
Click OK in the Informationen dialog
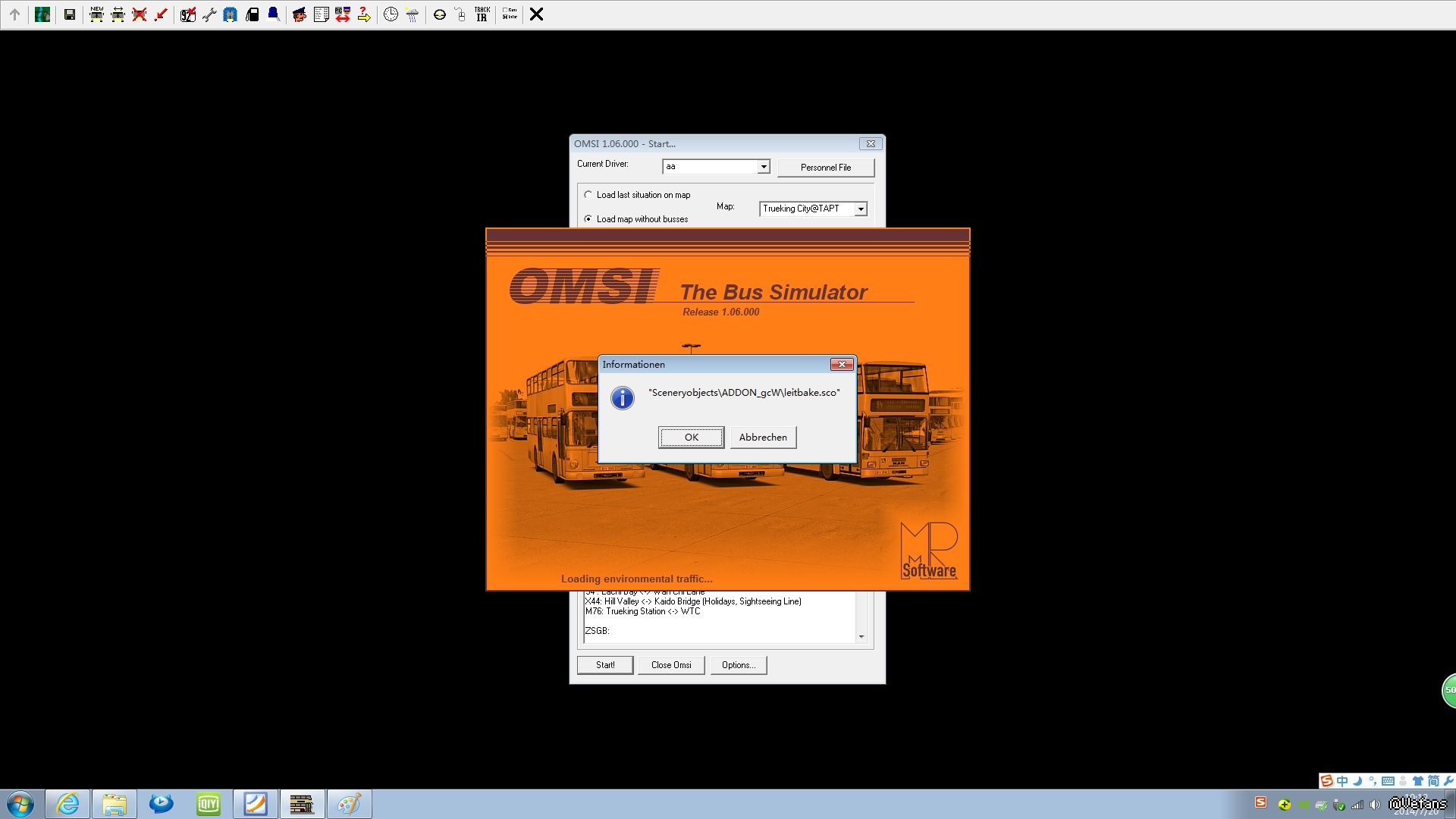pyautogui.click(x=691, y=438)
